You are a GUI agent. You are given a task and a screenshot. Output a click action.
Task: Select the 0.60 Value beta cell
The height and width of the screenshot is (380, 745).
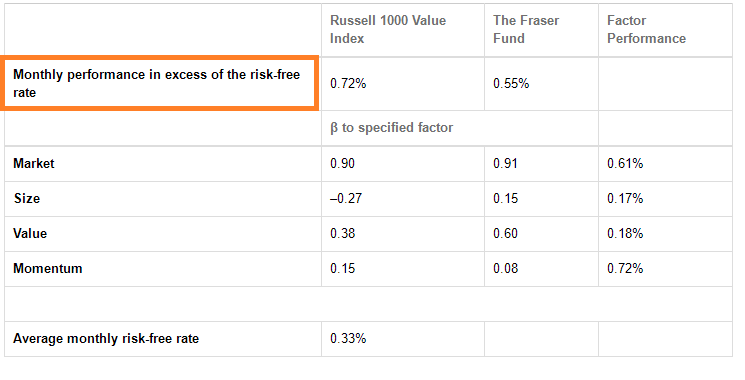pyautogui.click(x=505, y=234)
